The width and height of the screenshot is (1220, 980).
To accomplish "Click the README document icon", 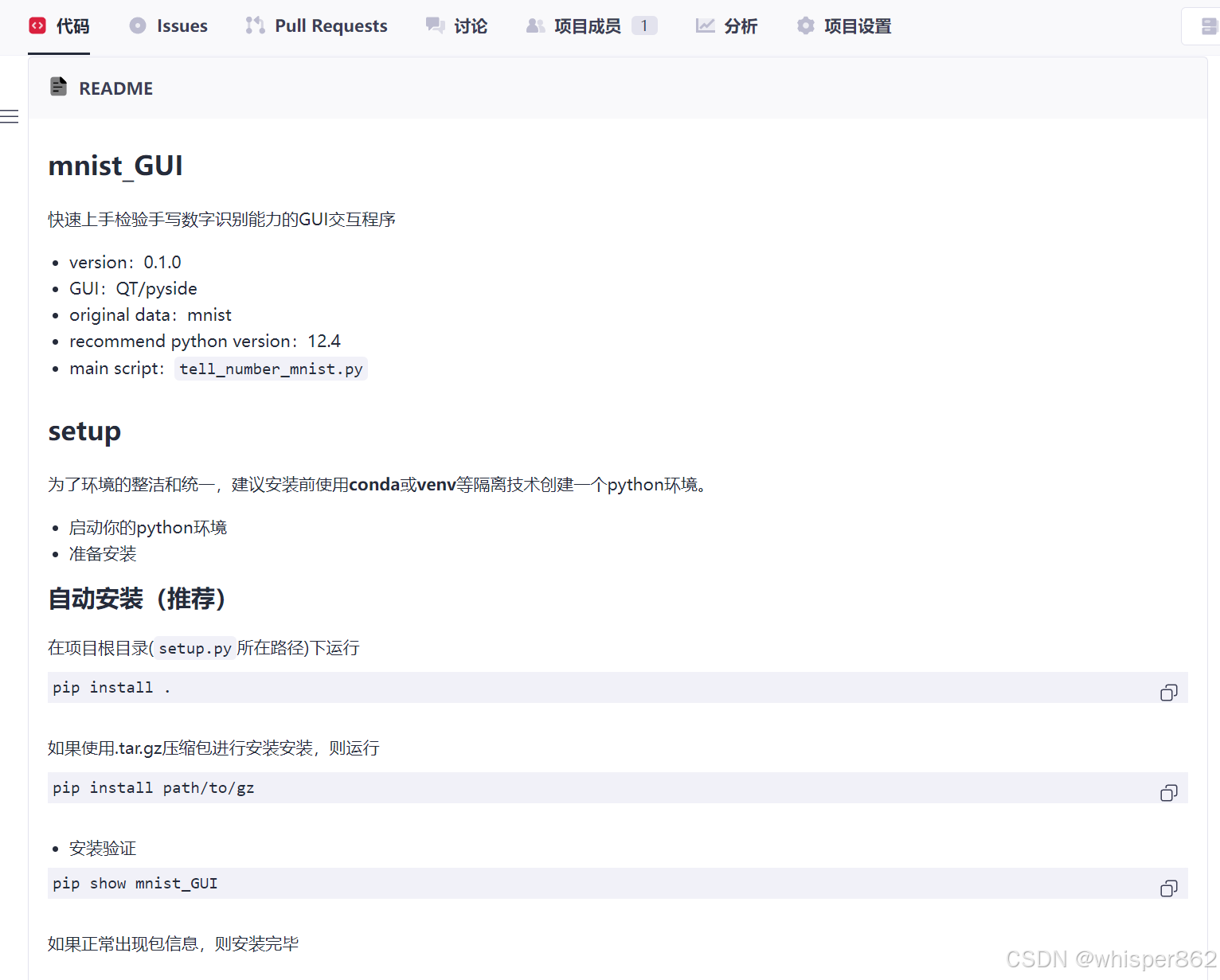I will (x=59, y=86).
